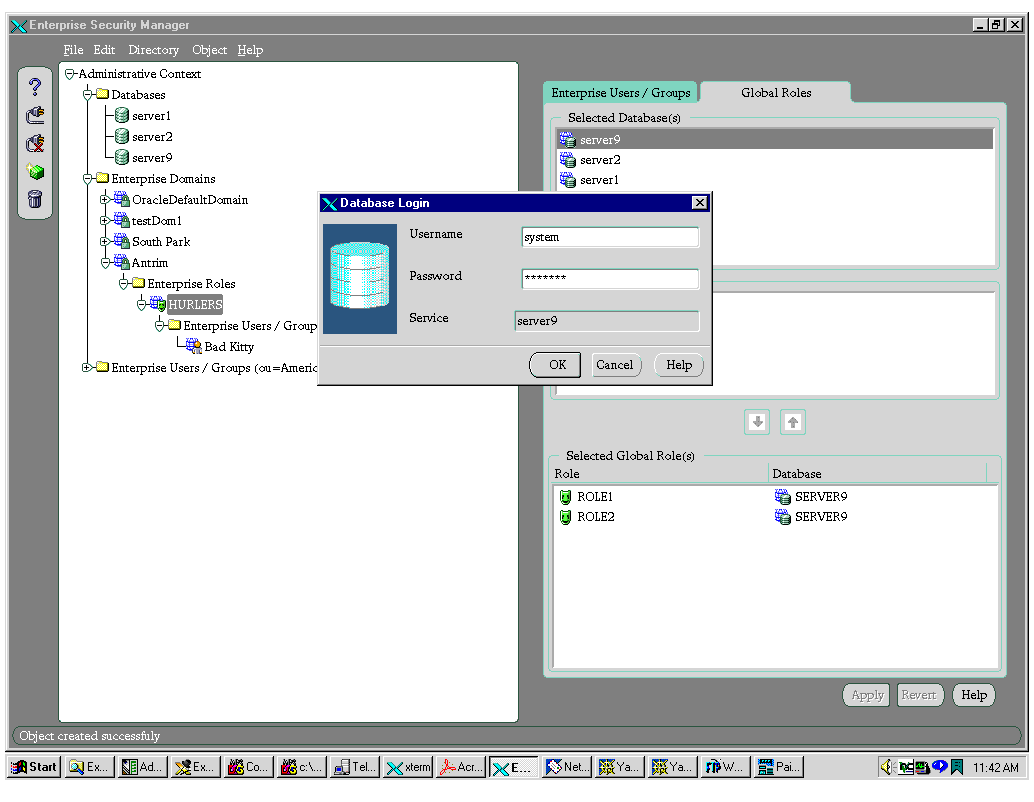Collapse the Databases folder node
The height and width of the screenshot is (802, 1034).
[x=88, y=95]
